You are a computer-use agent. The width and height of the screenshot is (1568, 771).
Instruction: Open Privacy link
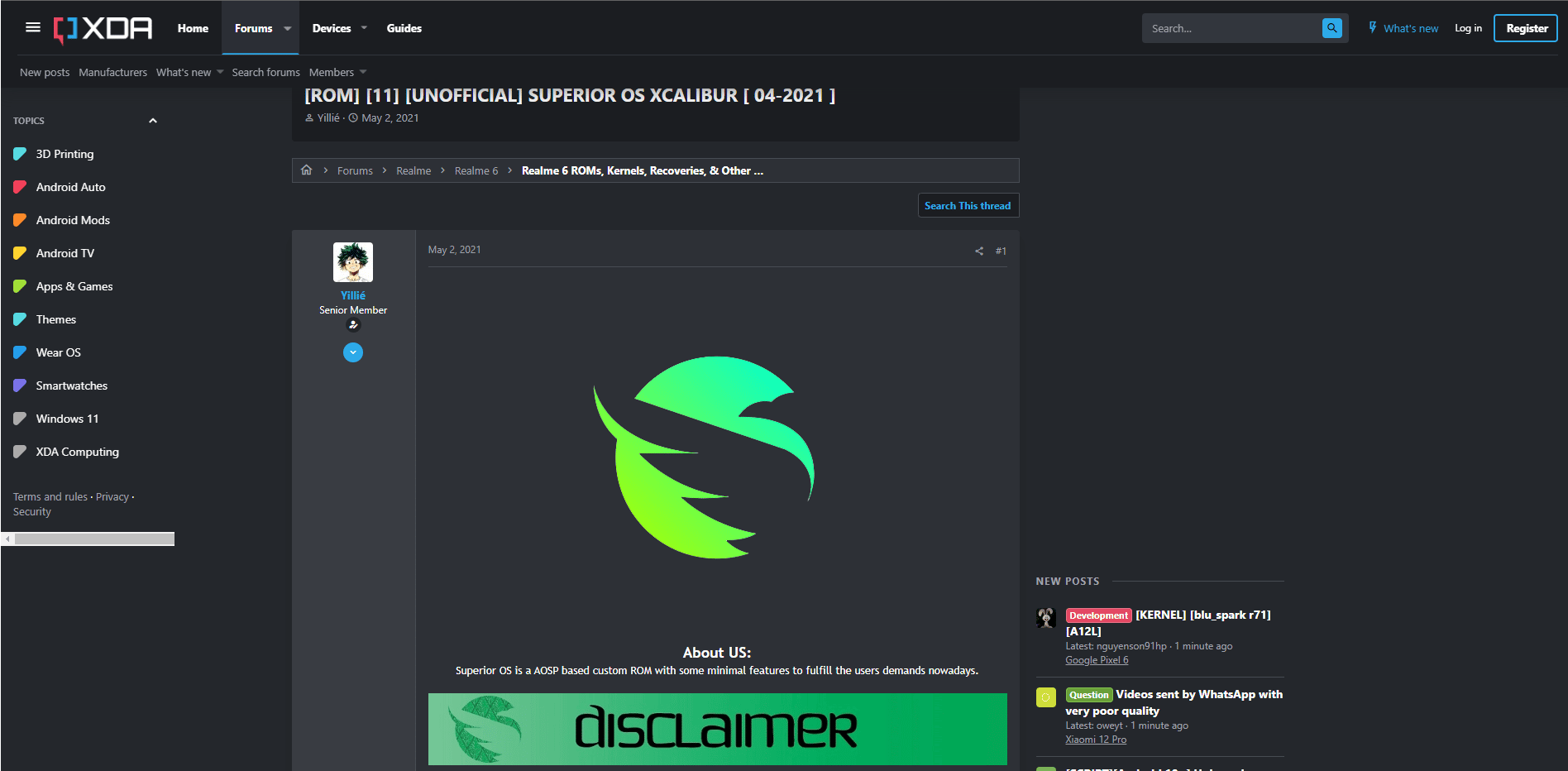pyautogui.click(x=112, y=496)
